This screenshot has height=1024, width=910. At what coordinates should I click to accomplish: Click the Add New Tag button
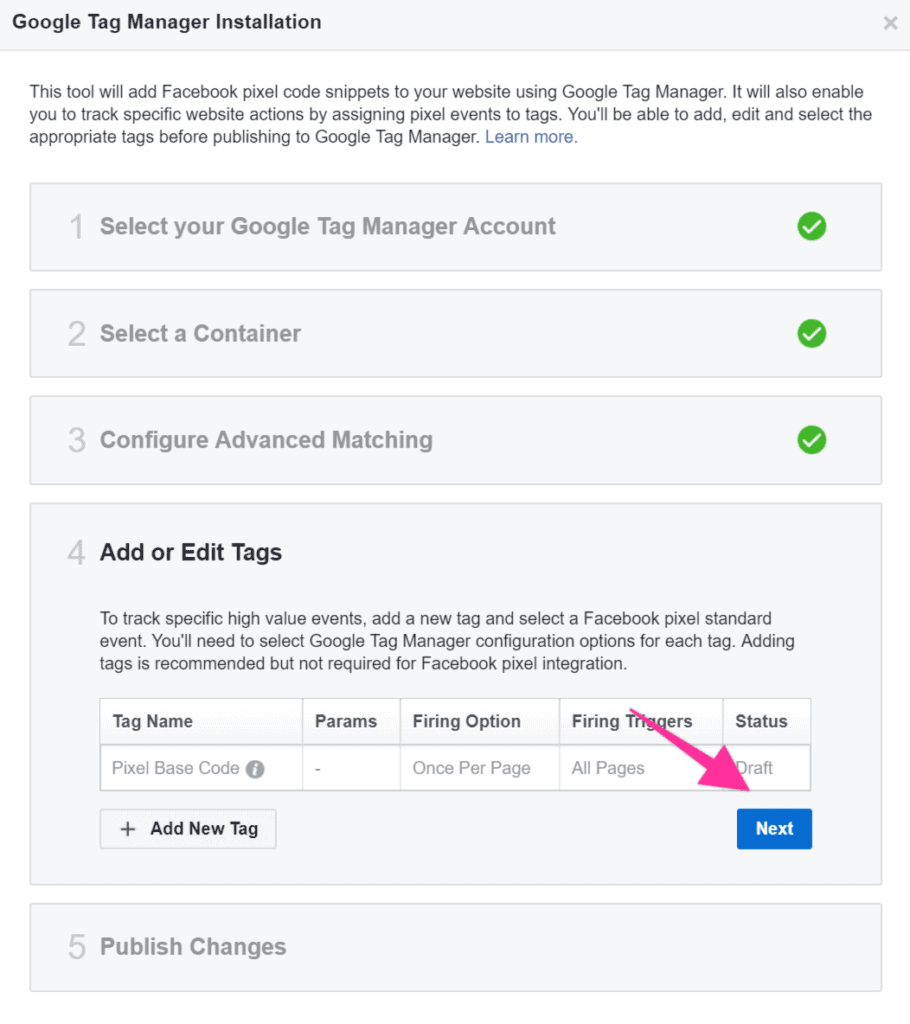(x=188, y=829)
